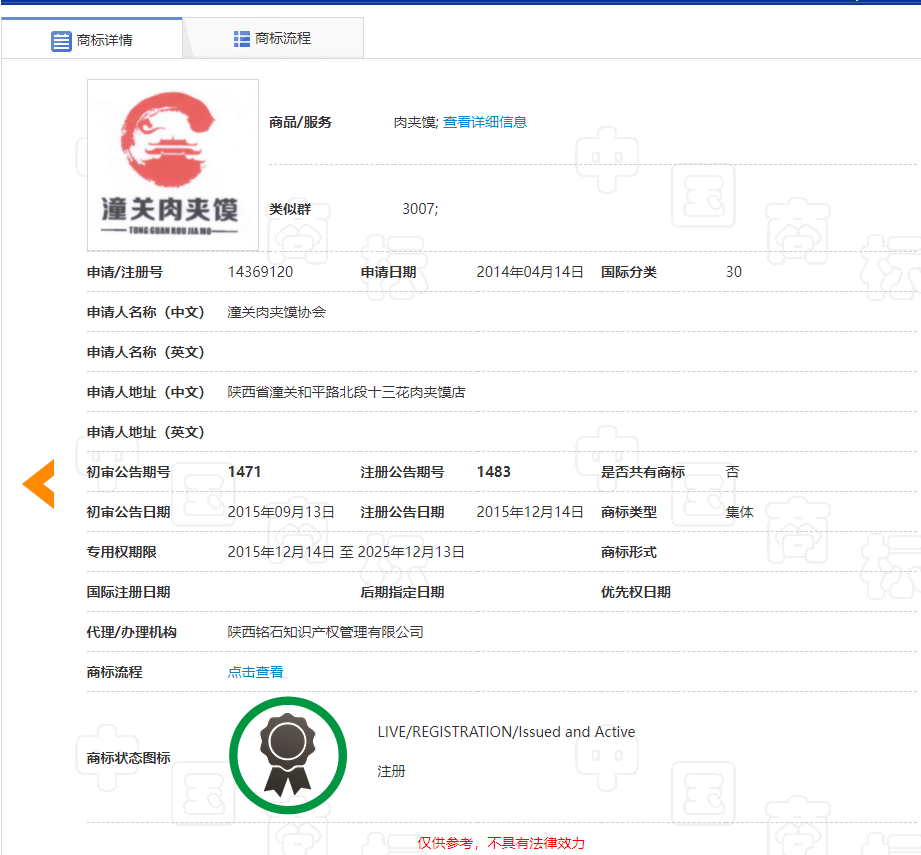Click the LIVE/REGISTRATION/Issued and Active status text
This screenshot has width=921, height=855.
point(506,732)
